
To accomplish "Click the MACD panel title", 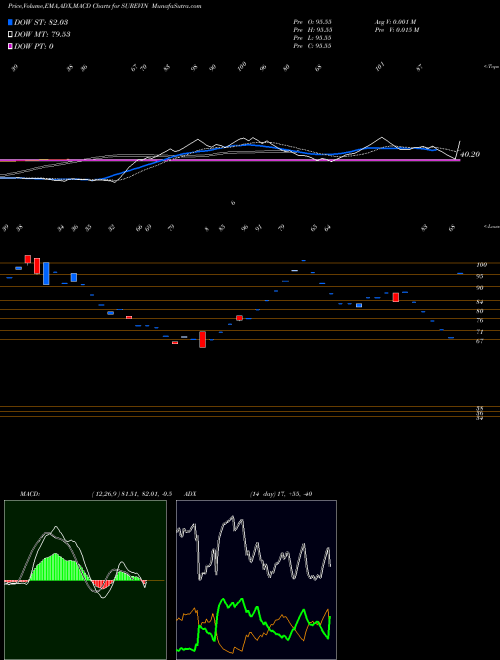I will click(x=29, y=494).
